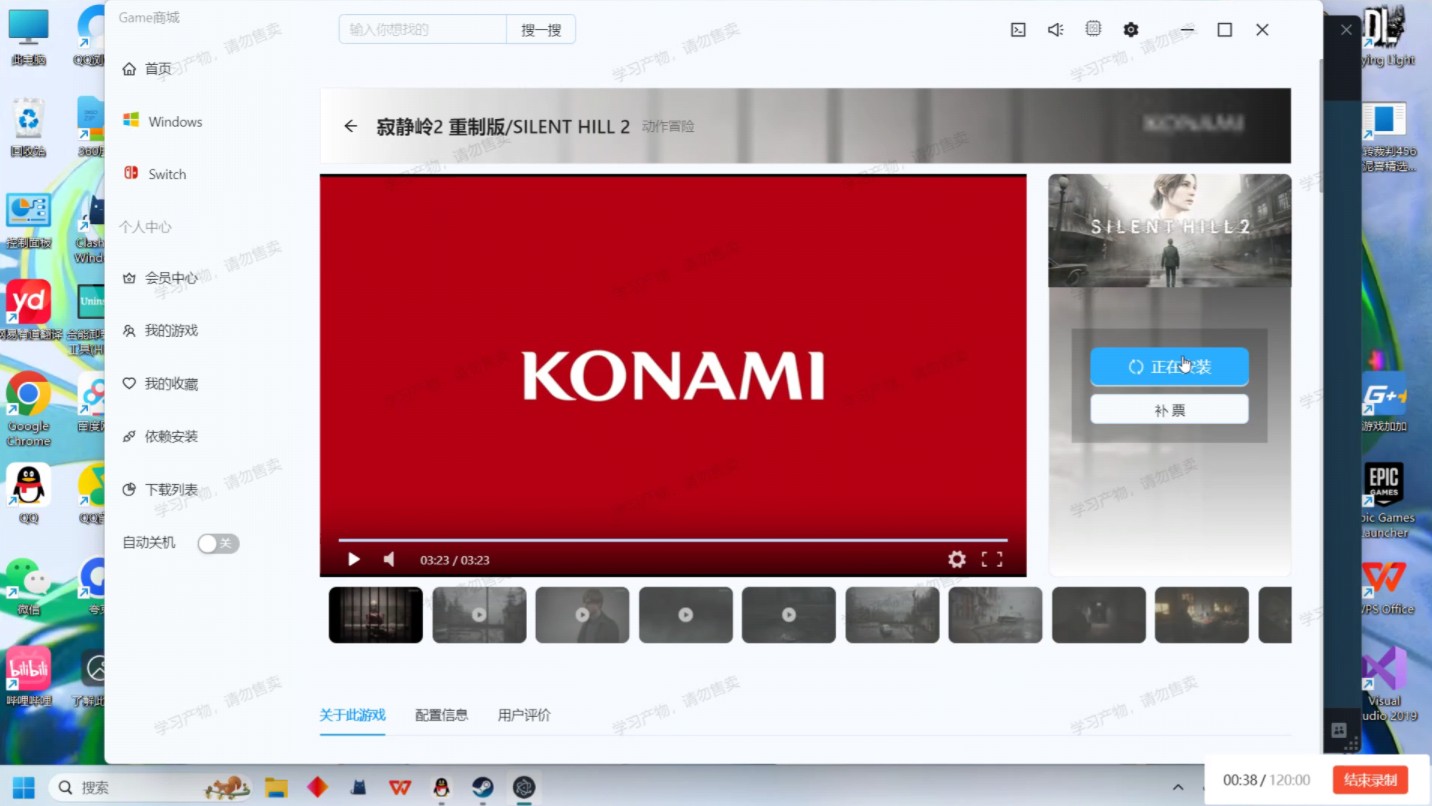The height and width of the screenshot is (806, 1432).
Task: Open Google Chrome desktop shortcut
Action: coord(28,410)
